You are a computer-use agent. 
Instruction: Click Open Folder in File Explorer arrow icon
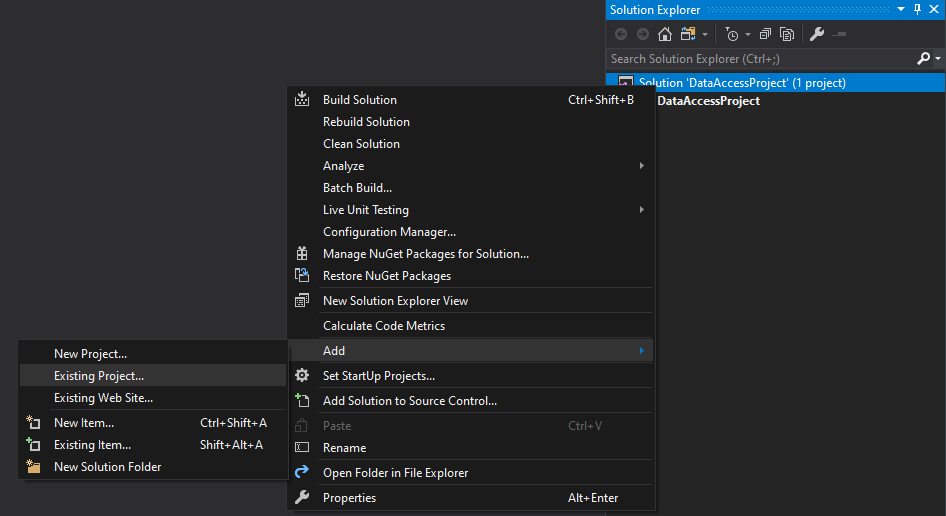click(x=302, y=472)
